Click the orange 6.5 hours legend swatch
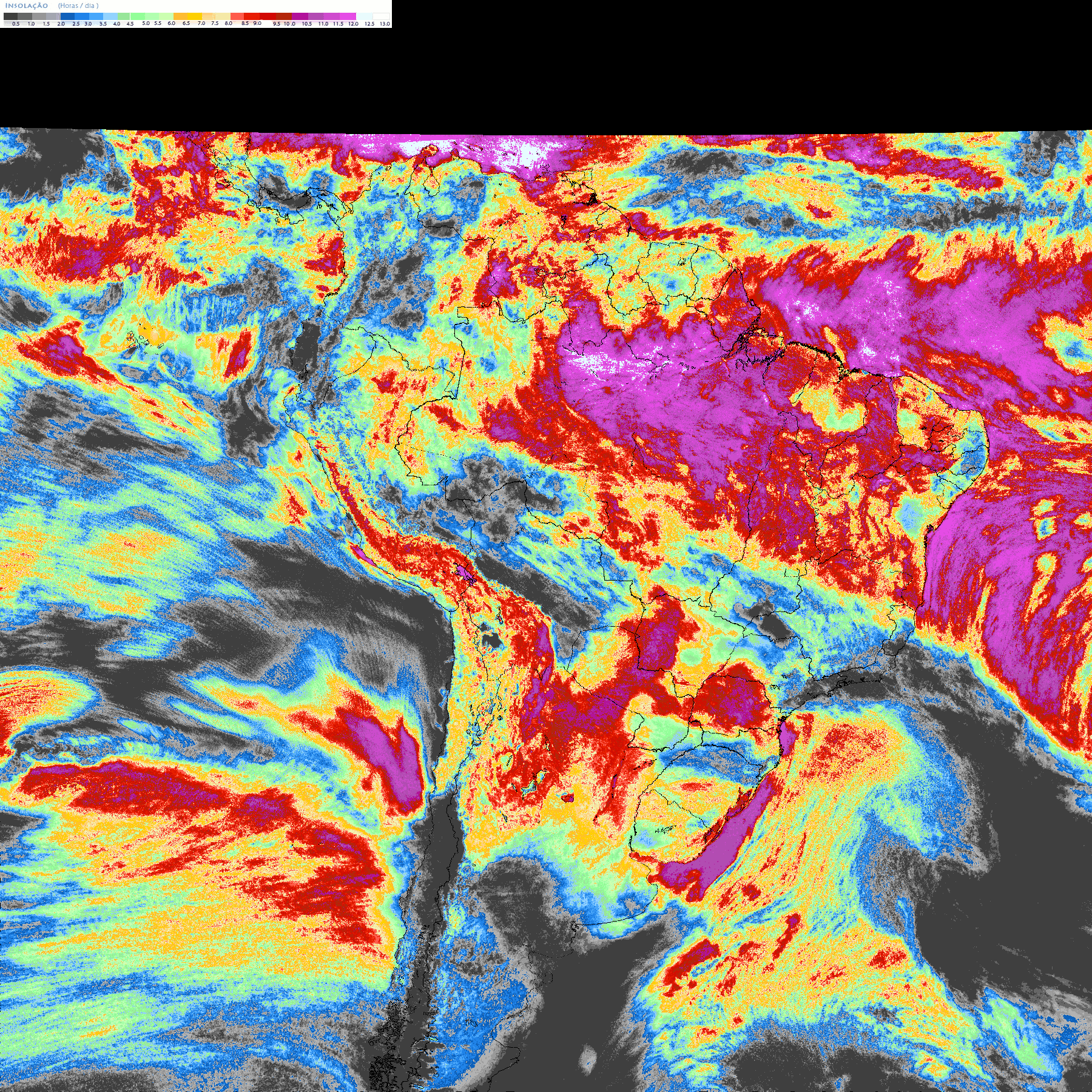 click(180, 16)
